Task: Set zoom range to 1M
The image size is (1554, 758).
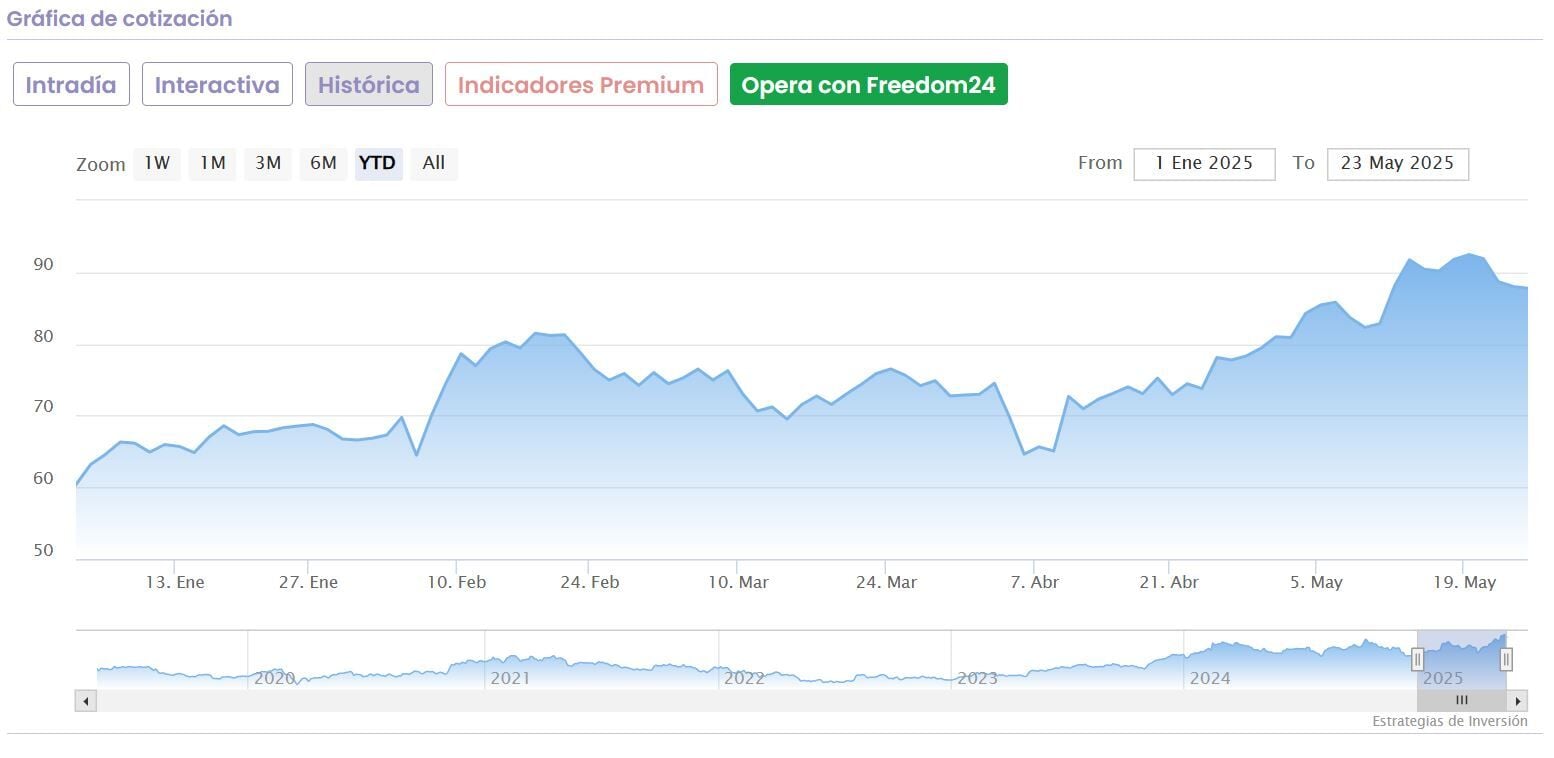Action: [212, 163]
